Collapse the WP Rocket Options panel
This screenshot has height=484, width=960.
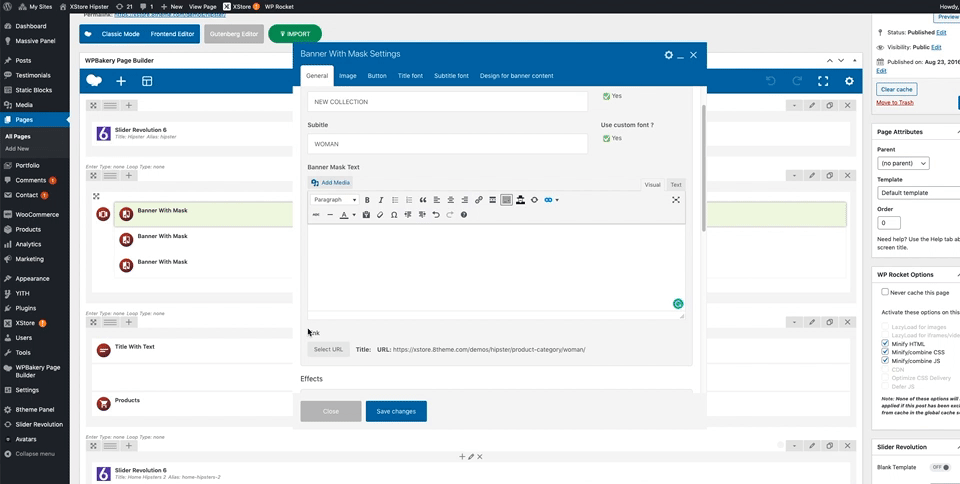[958, 275]
